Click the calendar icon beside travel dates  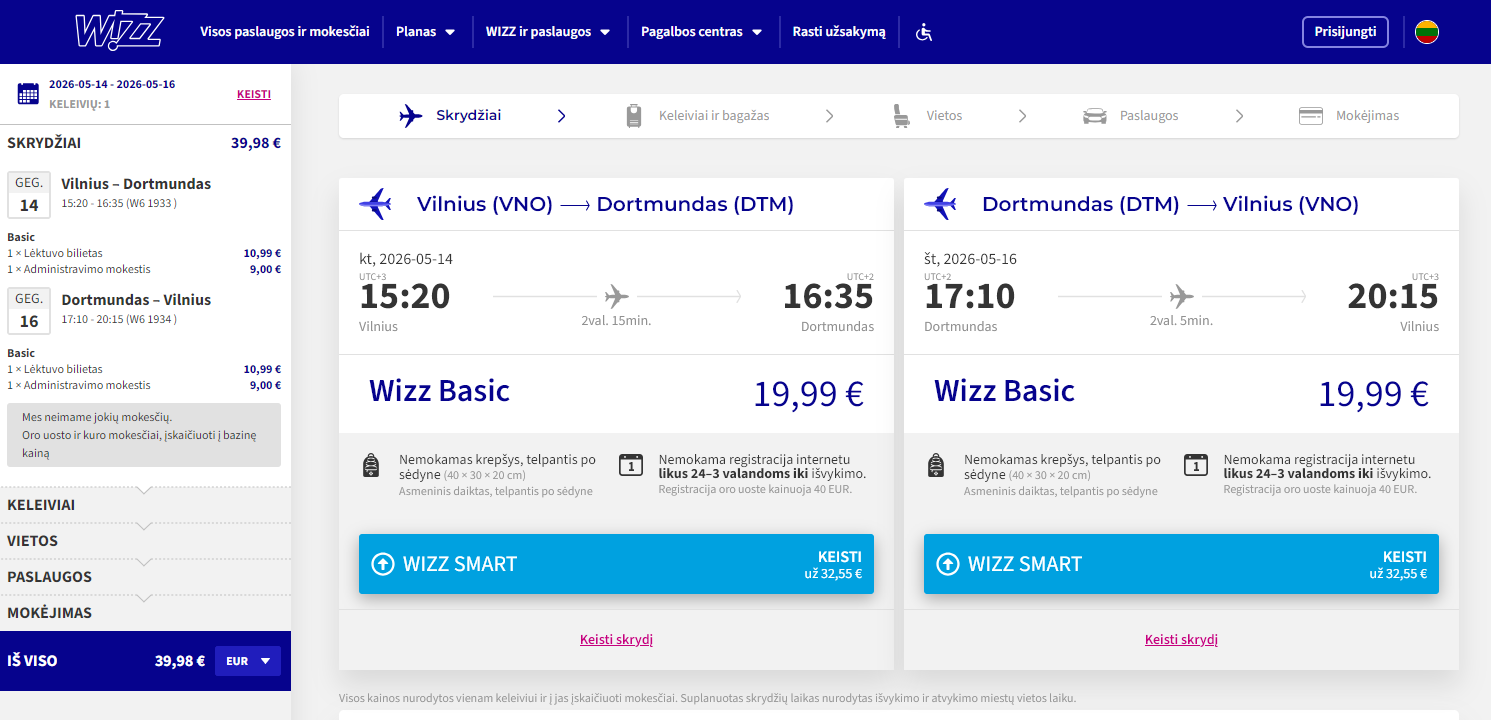28,94
